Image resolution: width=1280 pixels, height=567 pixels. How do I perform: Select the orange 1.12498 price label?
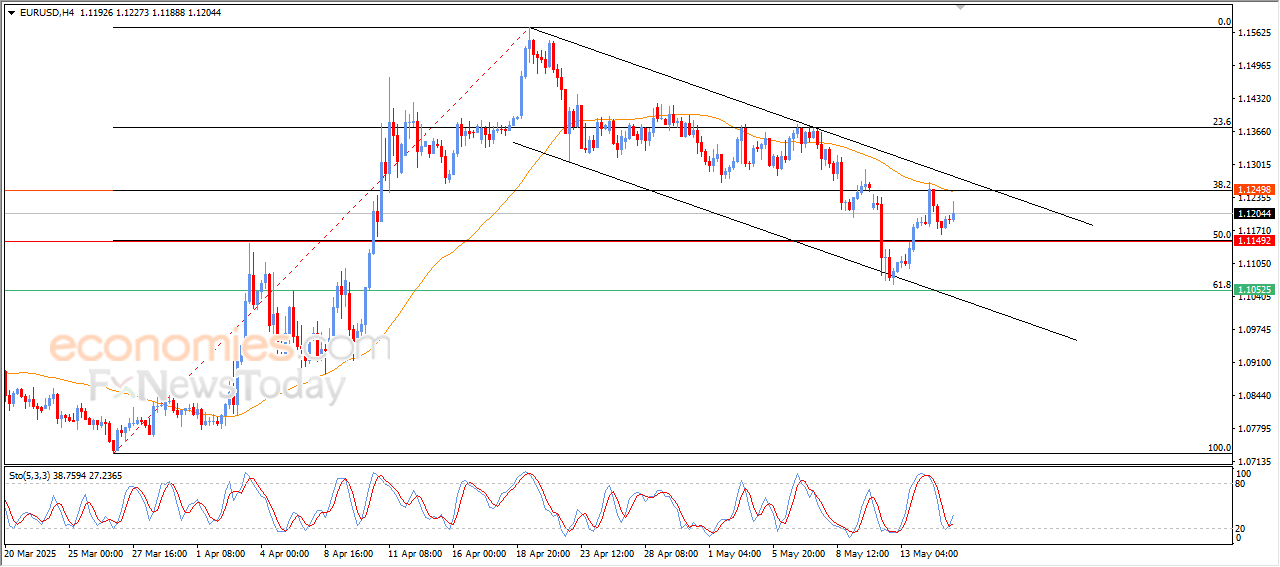coord(1253,190)
